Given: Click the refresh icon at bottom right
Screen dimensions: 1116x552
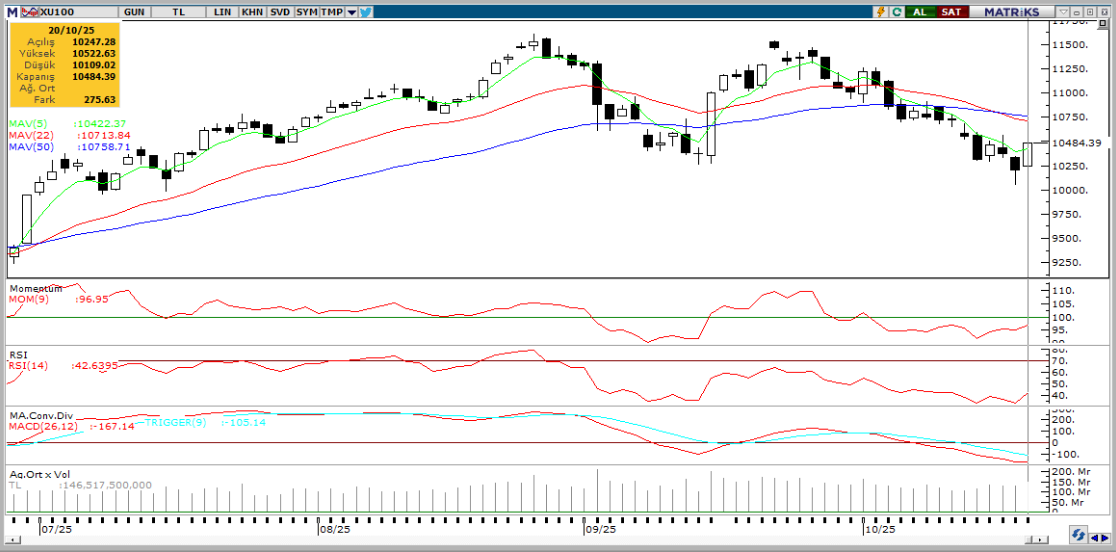Looking at the screenshot, I should click(x=1078, y=534).
